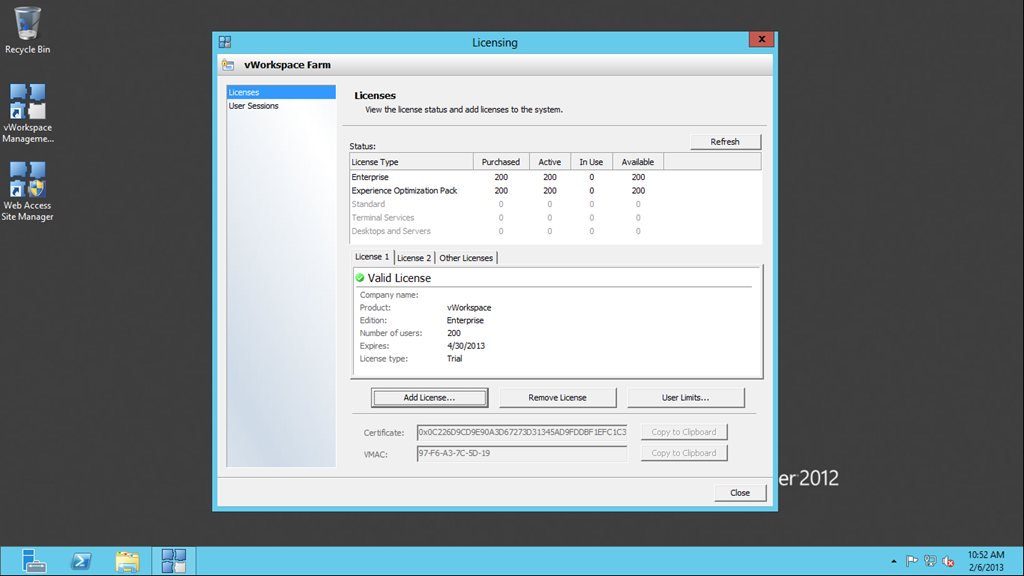Click the Active column header
Screen dimensions: 1024x576
[x=549, y=162]
